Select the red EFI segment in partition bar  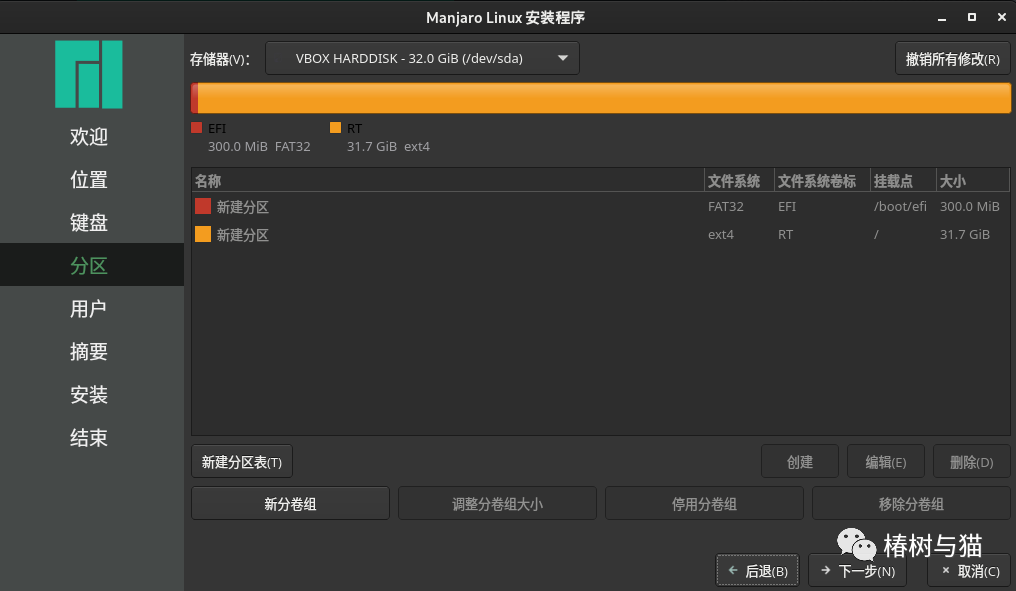coord(194,98)
